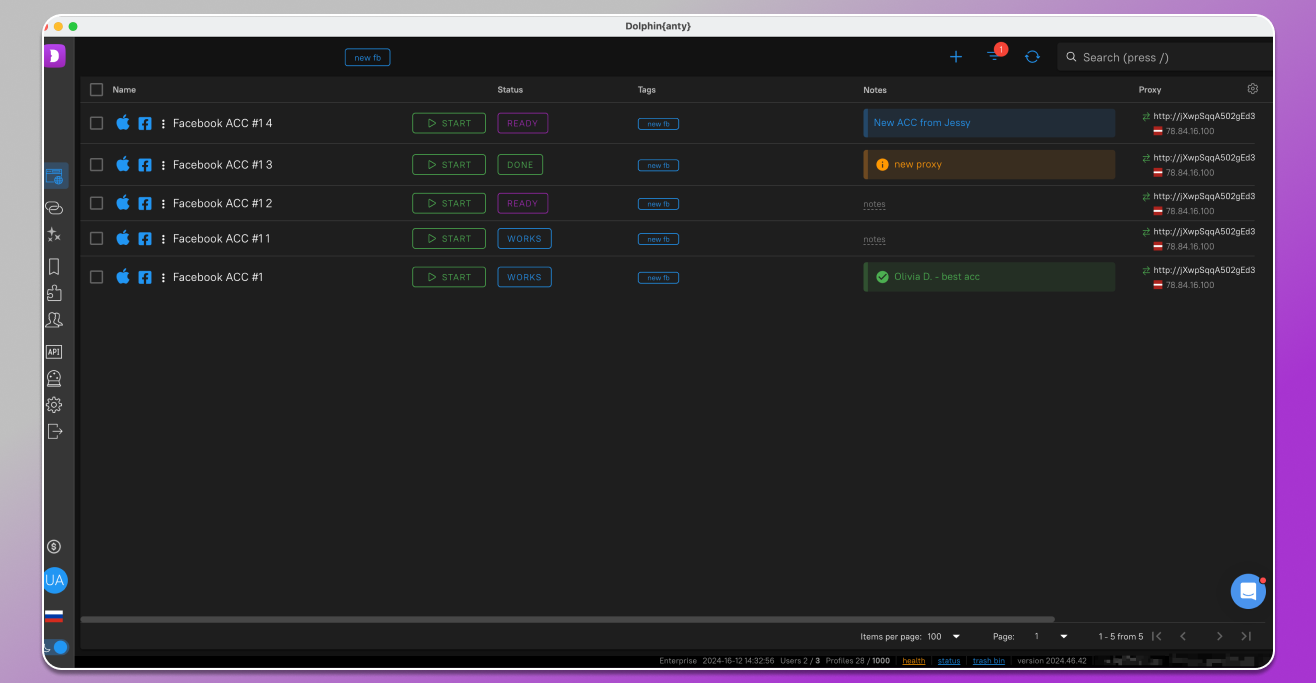Open the support chat bubble

click(1247, 591)
